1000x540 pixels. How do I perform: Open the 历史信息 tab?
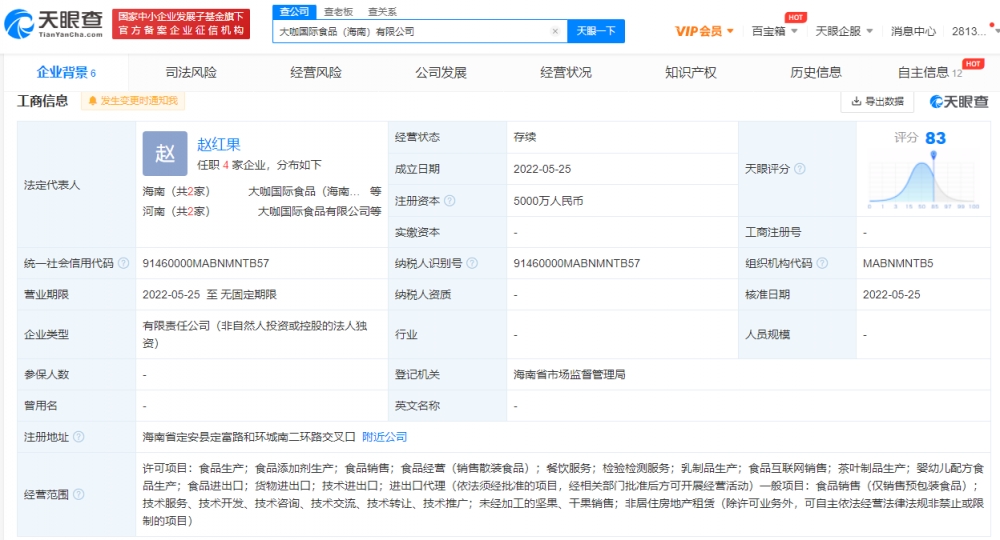pos(816,73)
